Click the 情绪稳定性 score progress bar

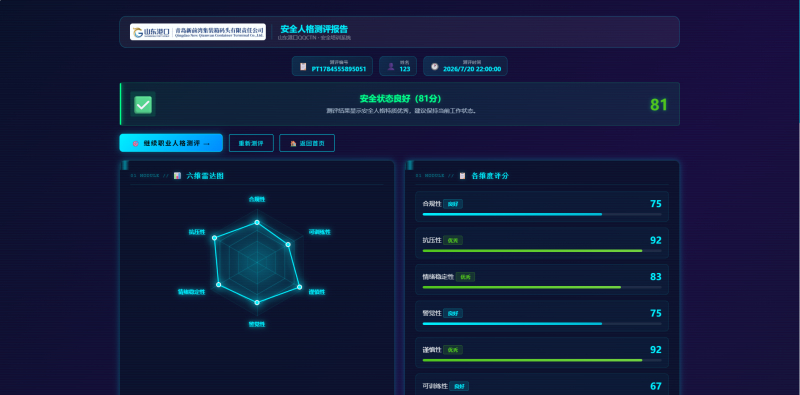[542, 287]
